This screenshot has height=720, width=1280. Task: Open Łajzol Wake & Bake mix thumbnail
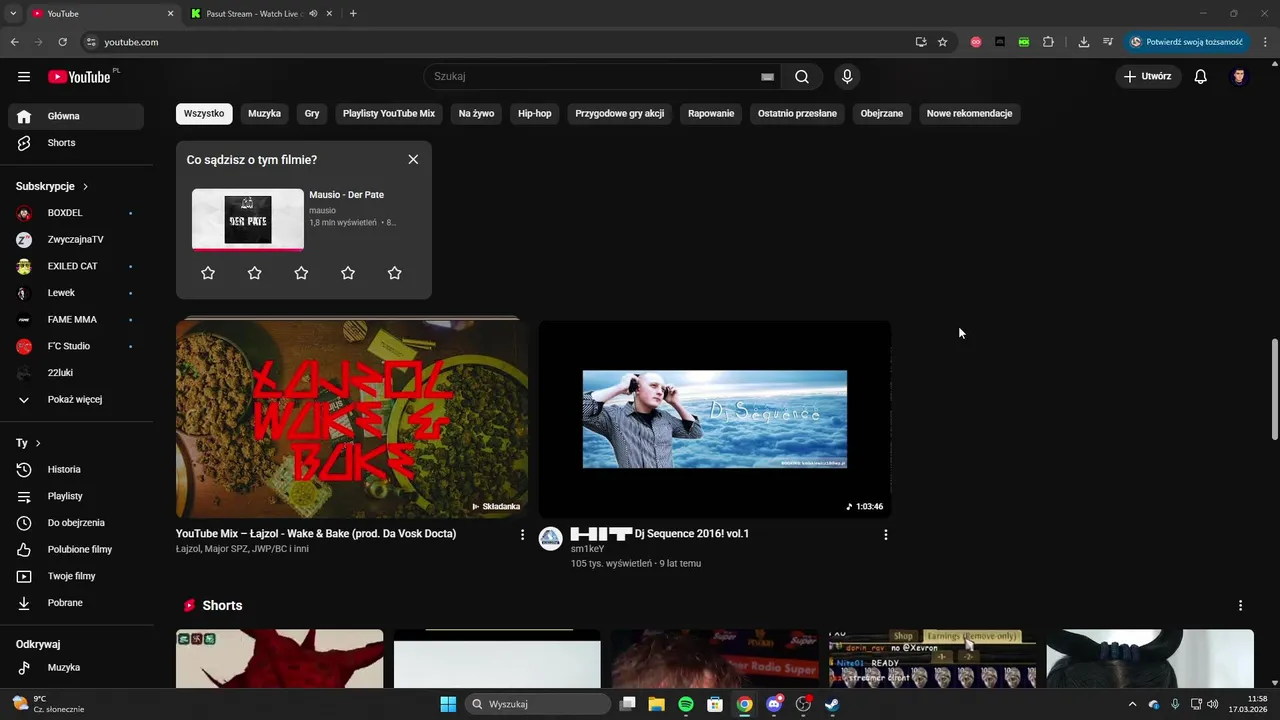click(x=352, y=419)
